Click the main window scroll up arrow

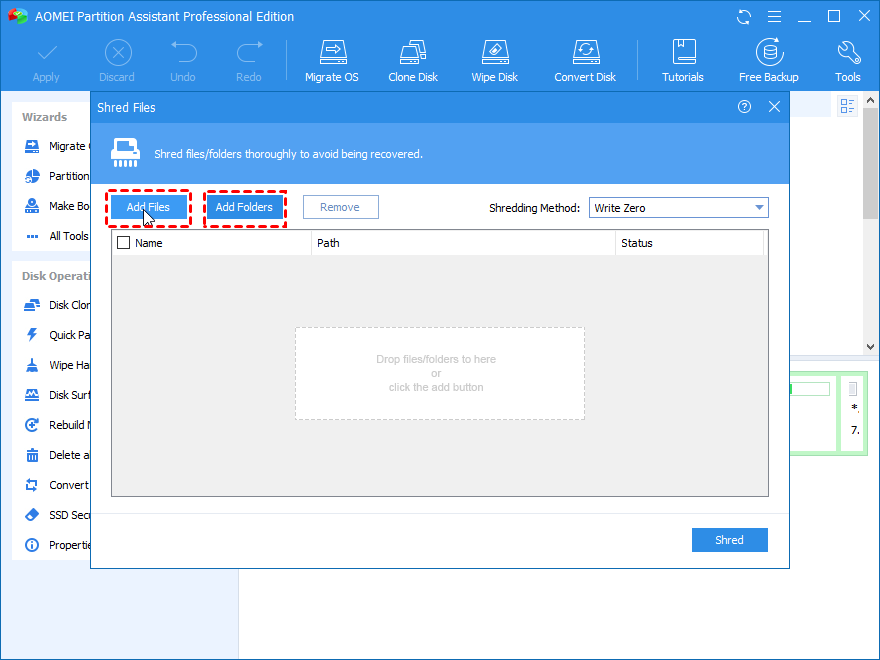[870, 100]
